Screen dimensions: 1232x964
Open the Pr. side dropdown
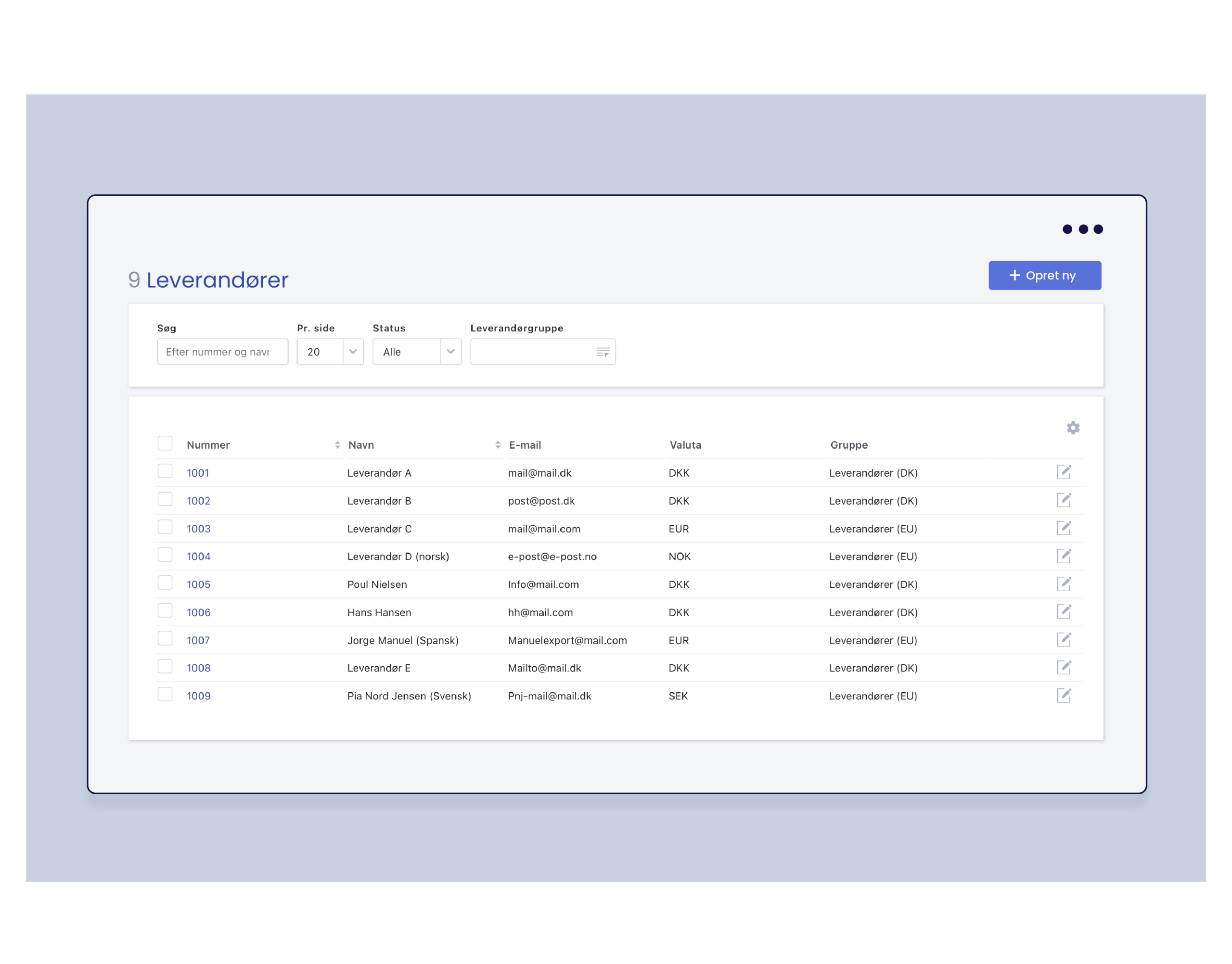click(330, 352)
